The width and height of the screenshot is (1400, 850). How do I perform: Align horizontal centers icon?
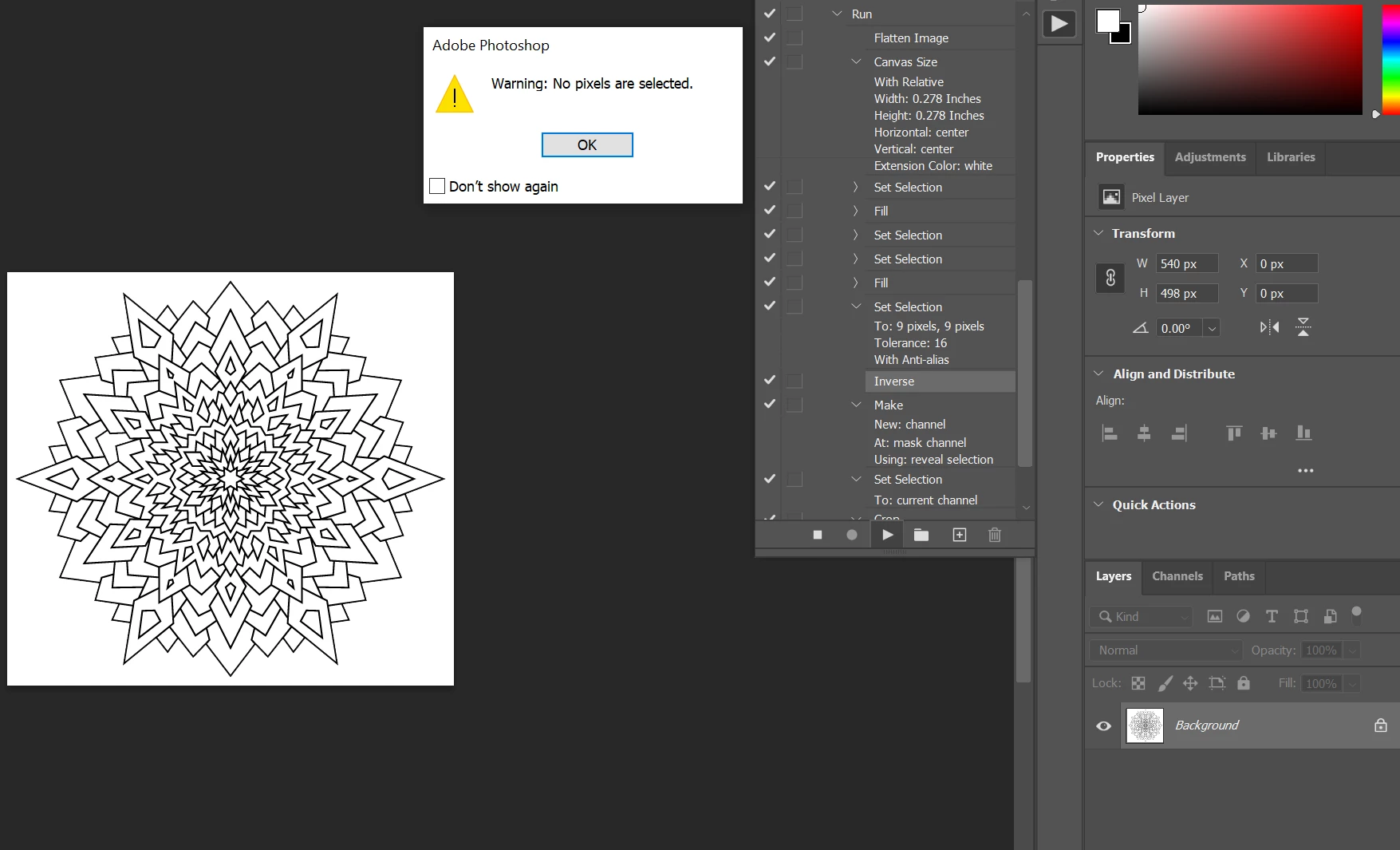[x=1144, y=433]
